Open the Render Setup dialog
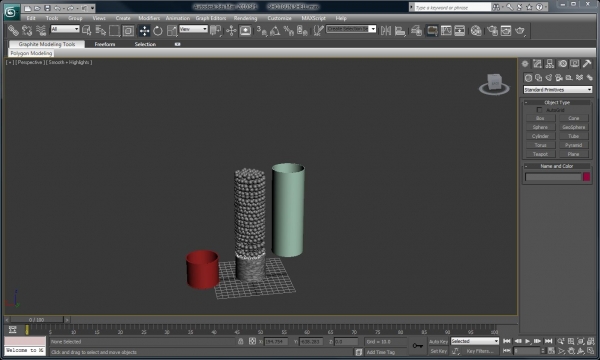This screenshot has width=600, height=360. point(492,31)
